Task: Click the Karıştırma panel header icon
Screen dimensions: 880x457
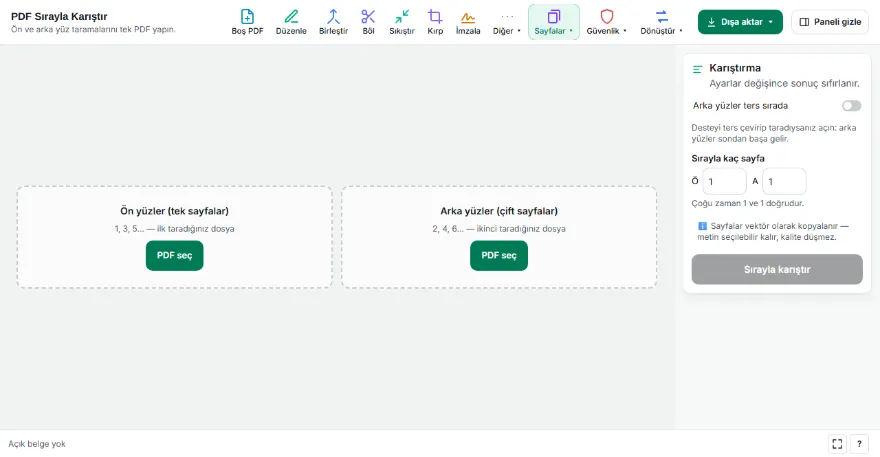Action: point(698,70)
